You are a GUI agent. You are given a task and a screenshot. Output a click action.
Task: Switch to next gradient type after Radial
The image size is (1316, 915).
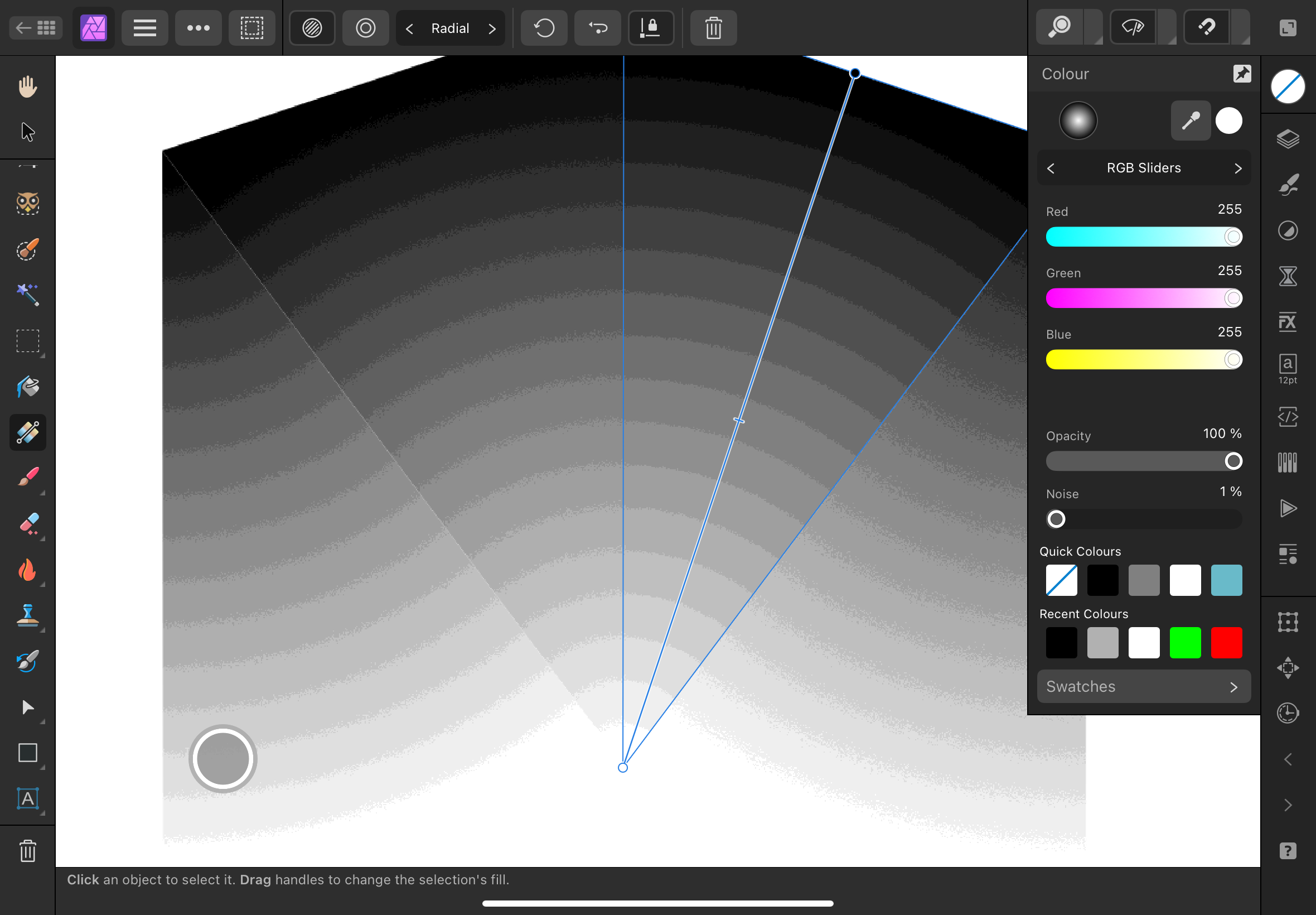tap(492, 28)
